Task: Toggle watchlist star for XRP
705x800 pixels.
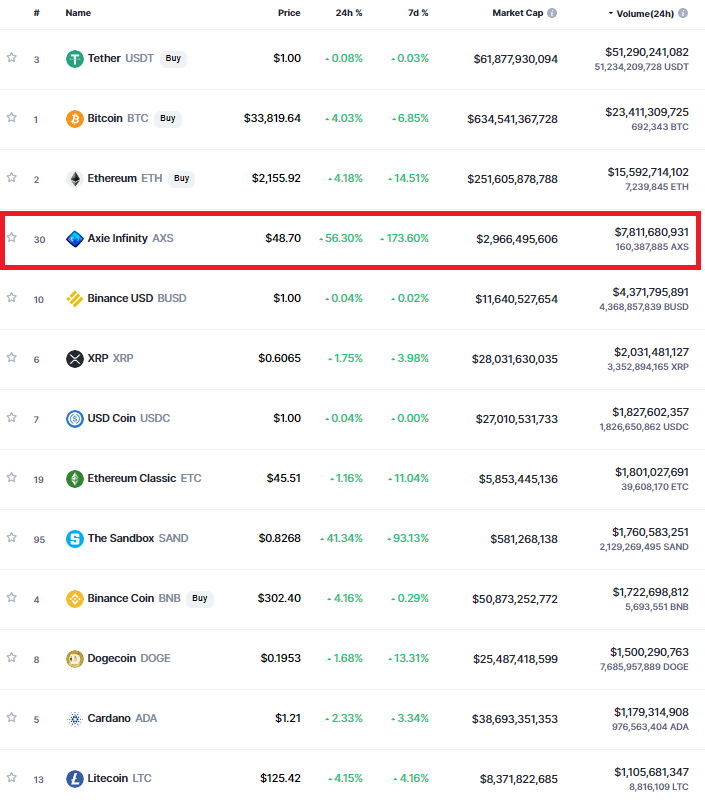Action: click(12, 357)
